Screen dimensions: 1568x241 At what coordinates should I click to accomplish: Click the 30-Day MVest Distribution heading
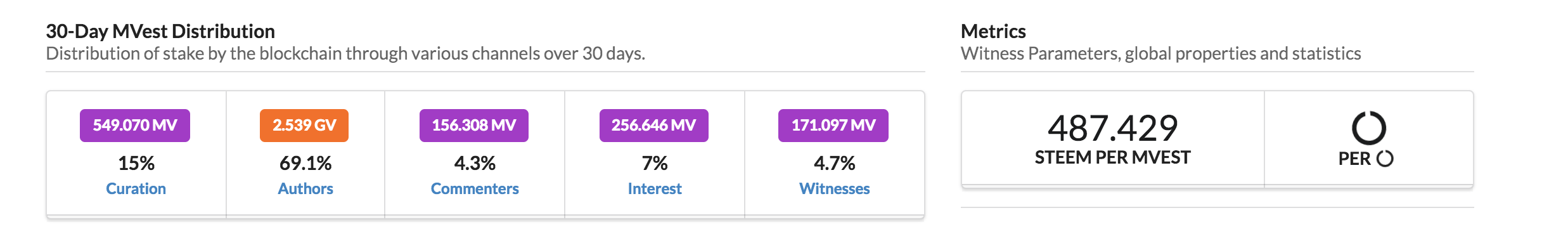click(x=160, y=31)
